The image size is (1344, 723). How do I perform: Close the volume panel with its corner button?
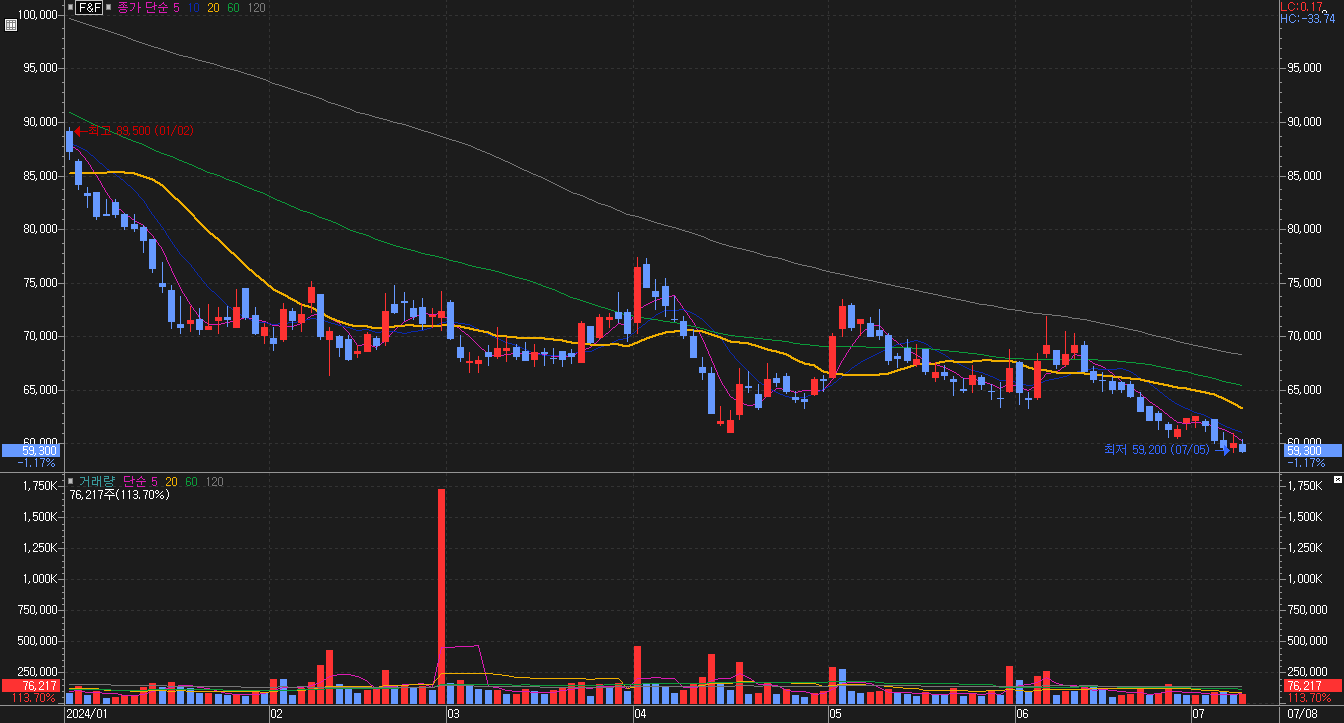click(1338, 481)
